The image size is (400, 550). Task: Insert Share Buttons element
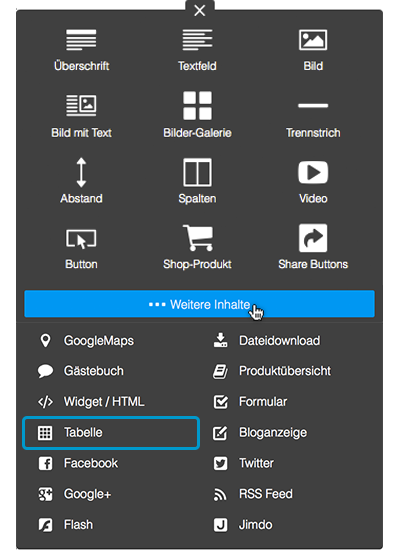point(313,247)
